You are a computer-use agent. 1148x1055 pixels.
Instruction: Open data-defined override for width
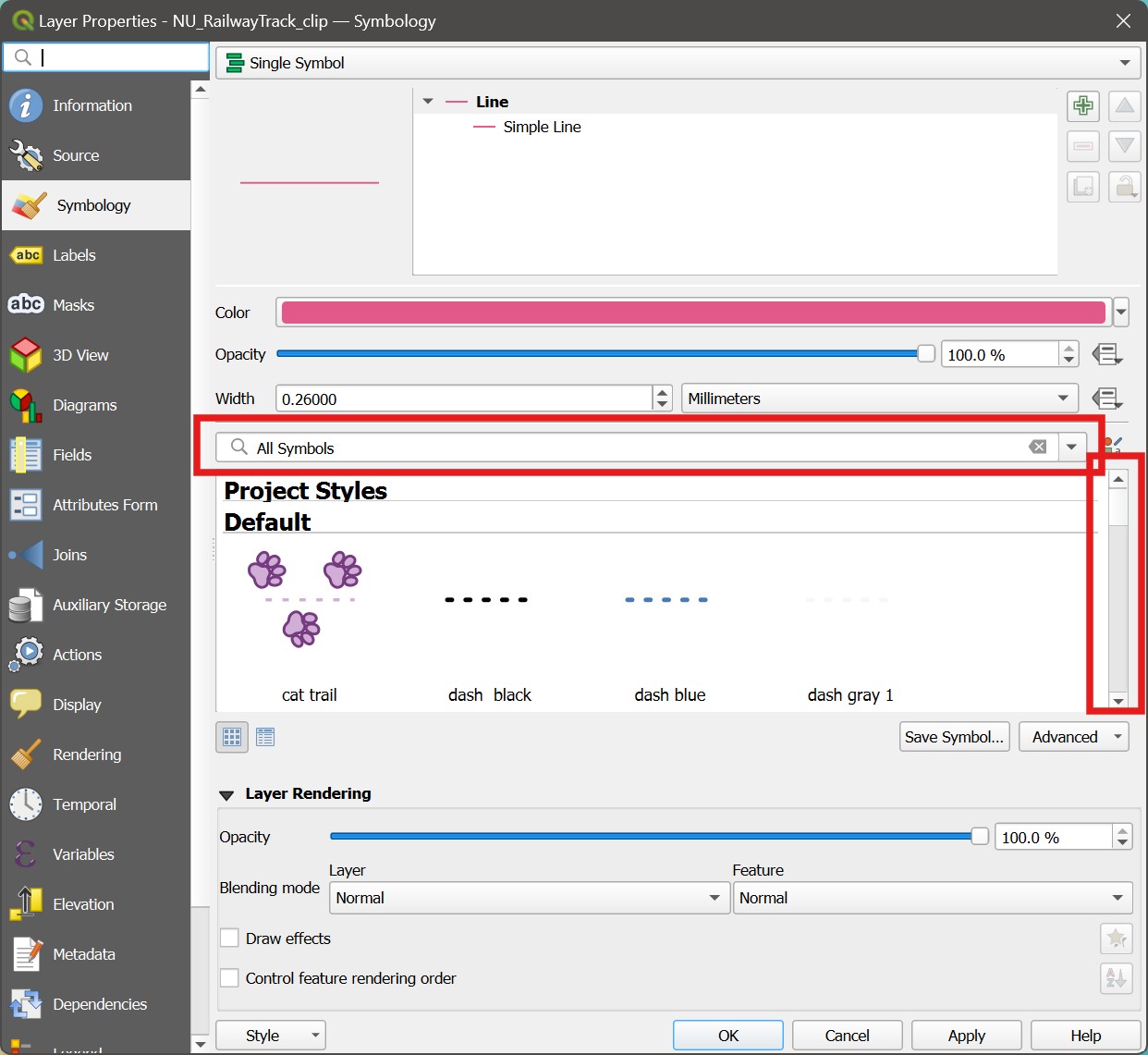(x=1107, y=399)
